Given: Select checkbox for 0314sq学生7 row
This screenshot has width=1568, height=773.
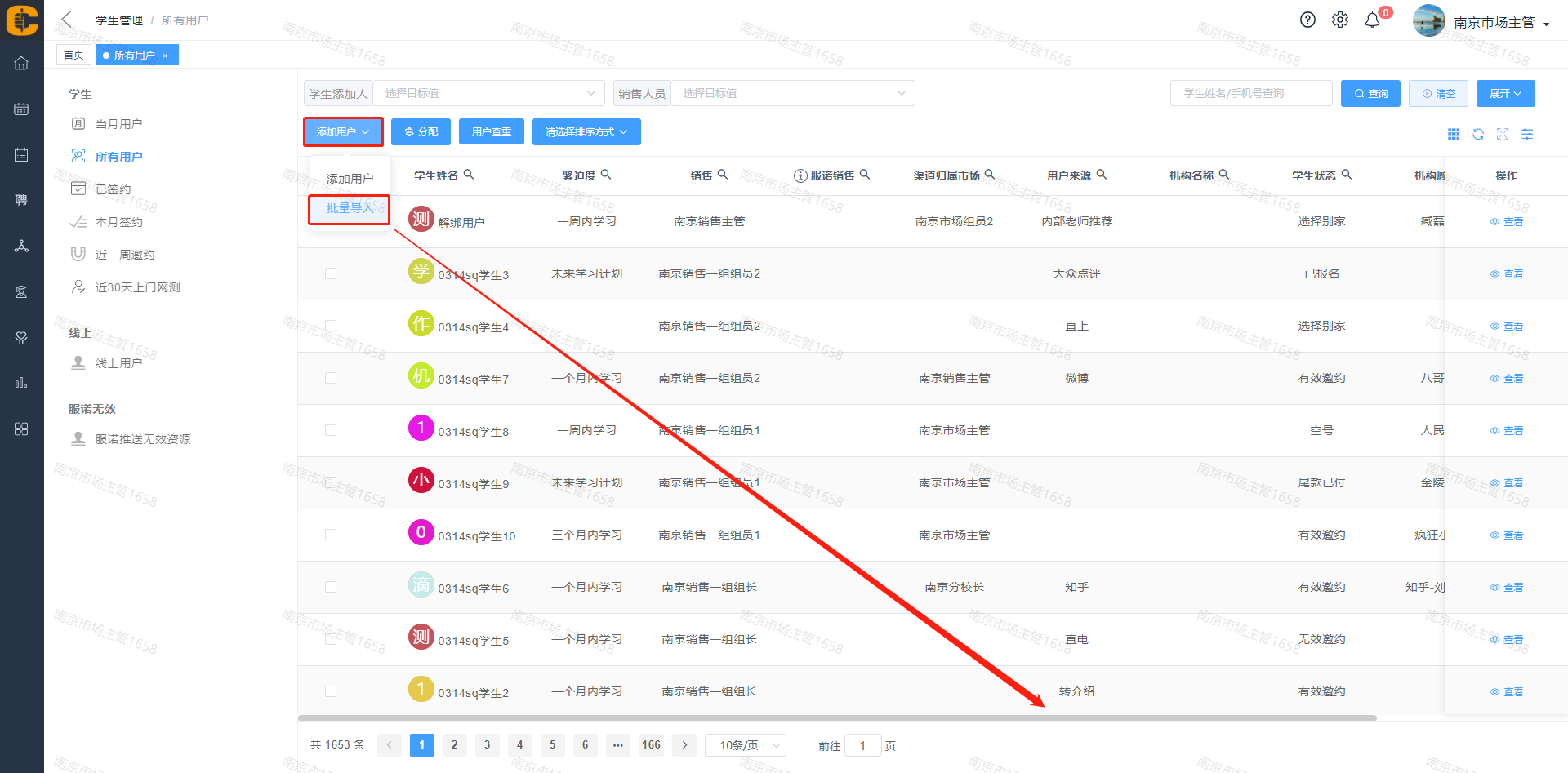Looking at the screenshot, I should pyautogui.click(x=331, y=378).
